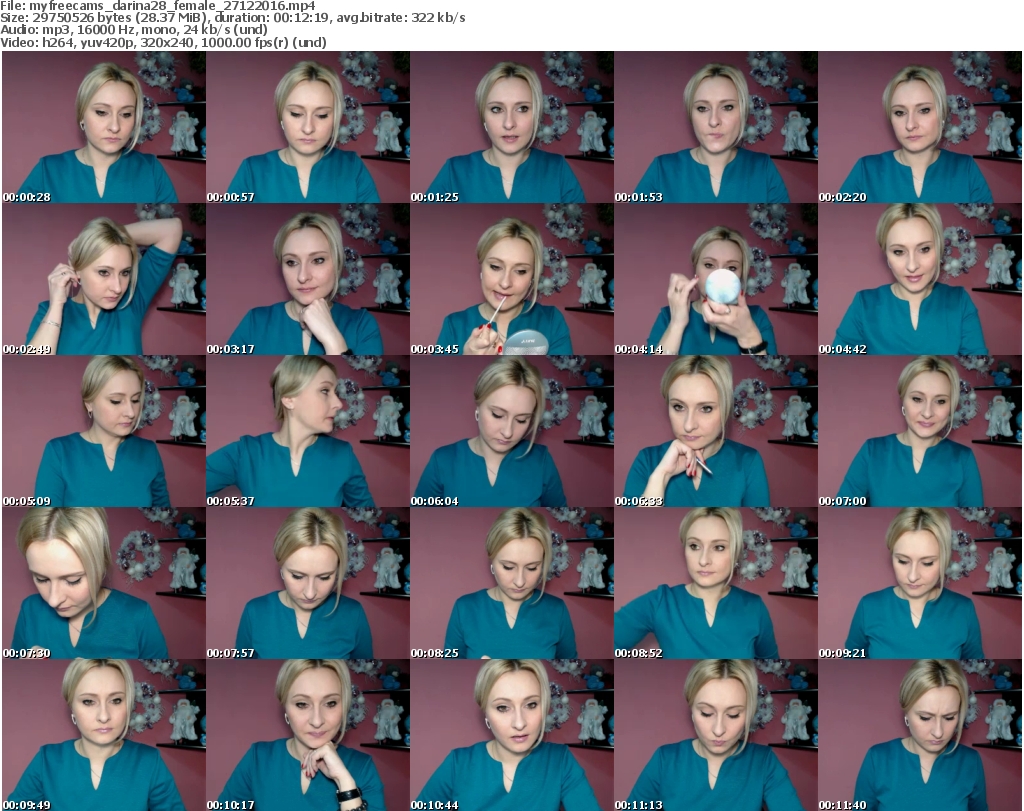Select the Size and duration info line
This screenshot has width=1024, height=811.
click(233, 18)
